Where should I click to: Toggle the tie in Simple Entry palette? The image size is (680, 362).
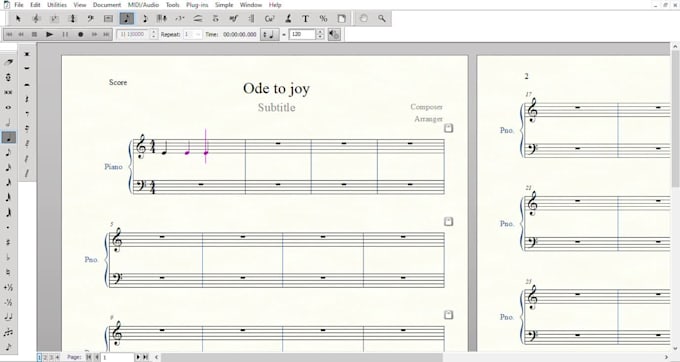(8, 317)
